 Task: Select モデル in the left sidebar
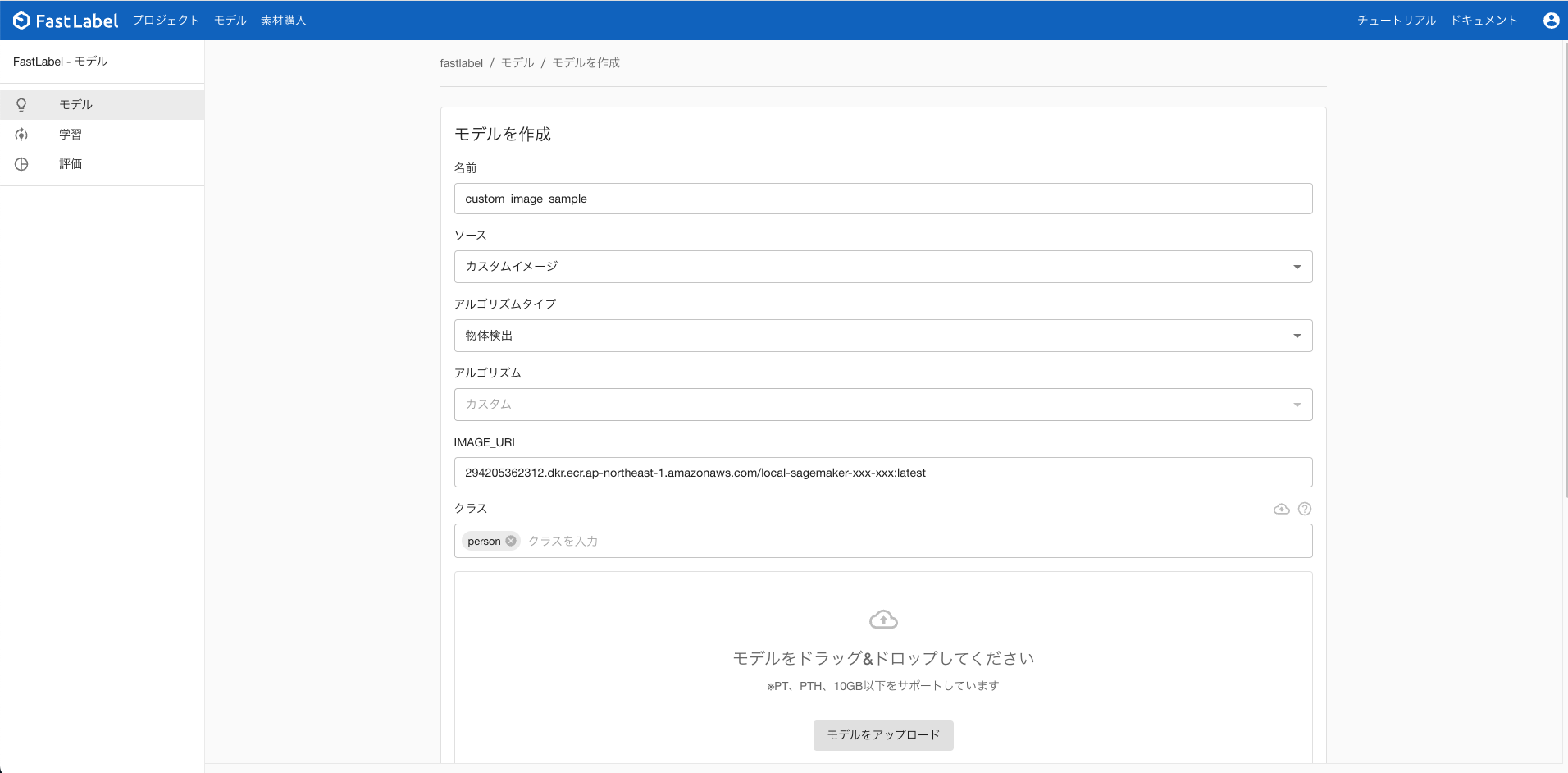[102, 105]
